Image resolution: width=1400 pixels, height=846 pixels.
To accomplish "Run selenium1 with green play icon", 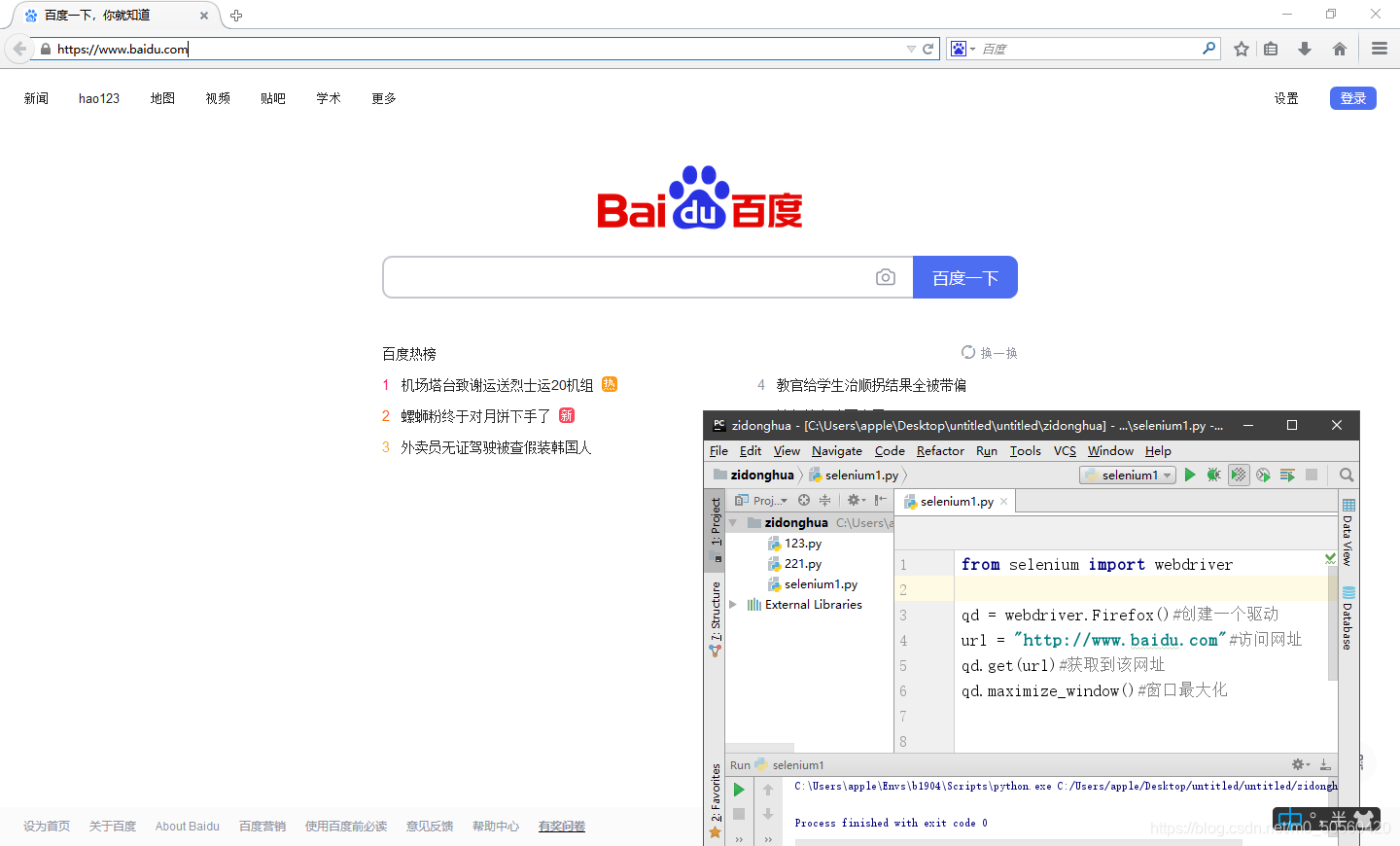I will (x=1190, y=475).
